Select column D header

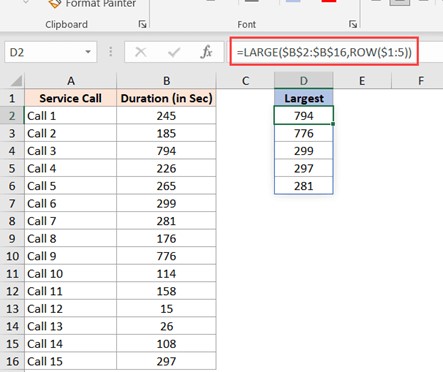point(304,81)
